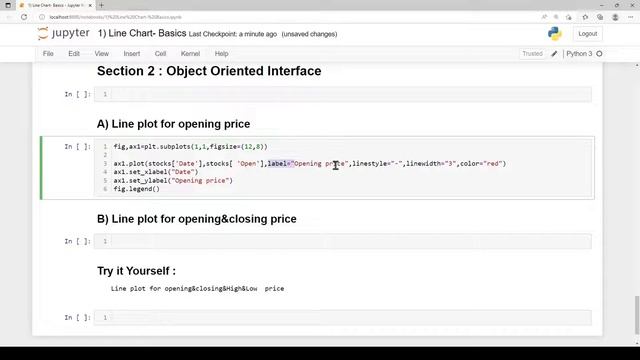Click the empty code cell under Section 2 heading

pos(342,94)
